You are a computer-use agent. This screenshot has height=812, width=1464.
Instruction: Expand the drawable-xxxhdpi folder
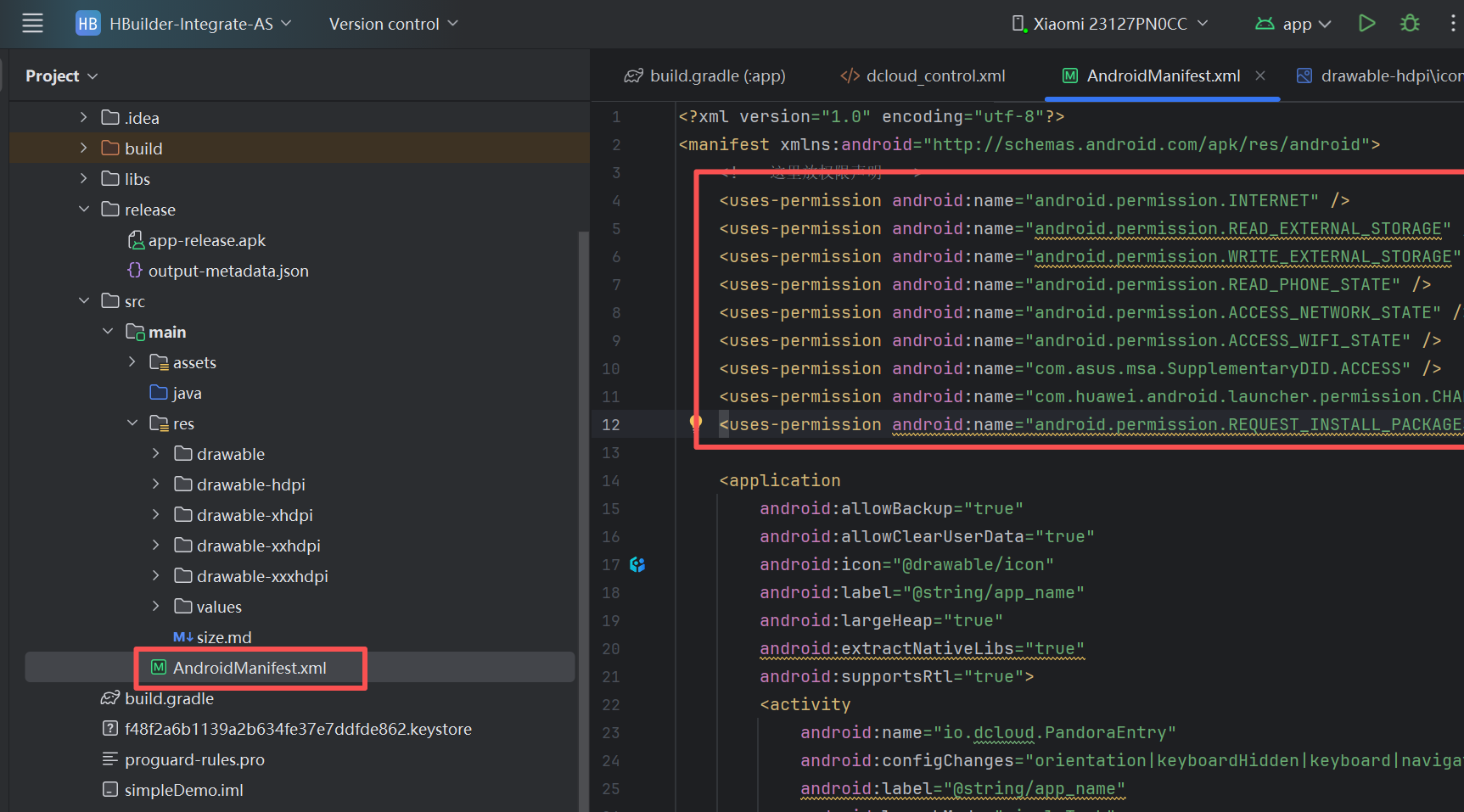[155, 575]
